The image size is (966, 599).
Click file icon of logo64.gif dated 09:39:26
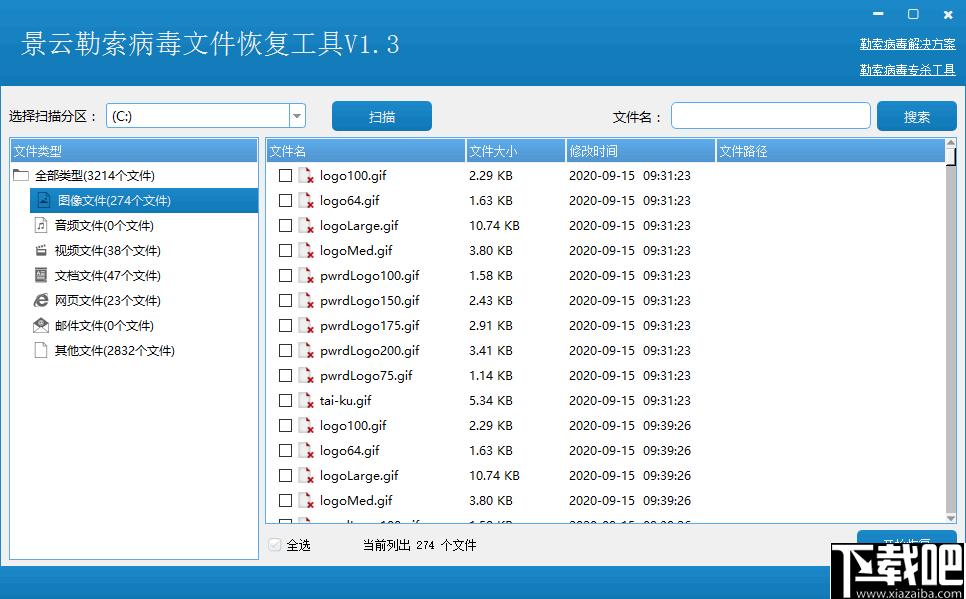(306, 450)
